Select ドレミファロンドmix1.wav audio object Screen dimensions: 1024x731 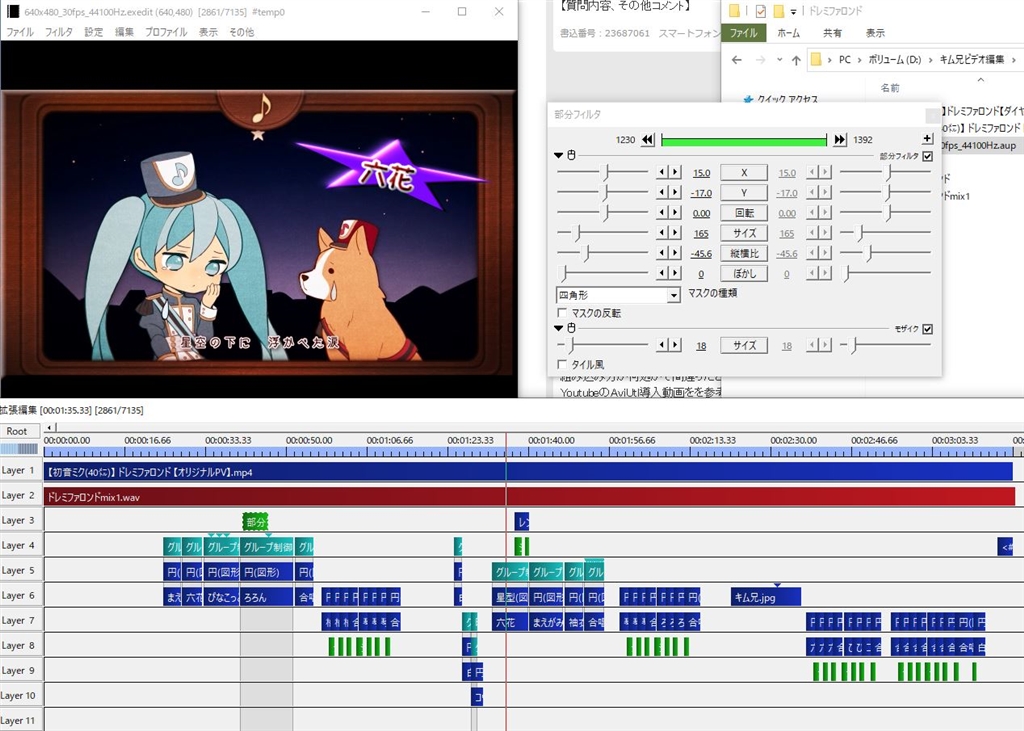529,497
